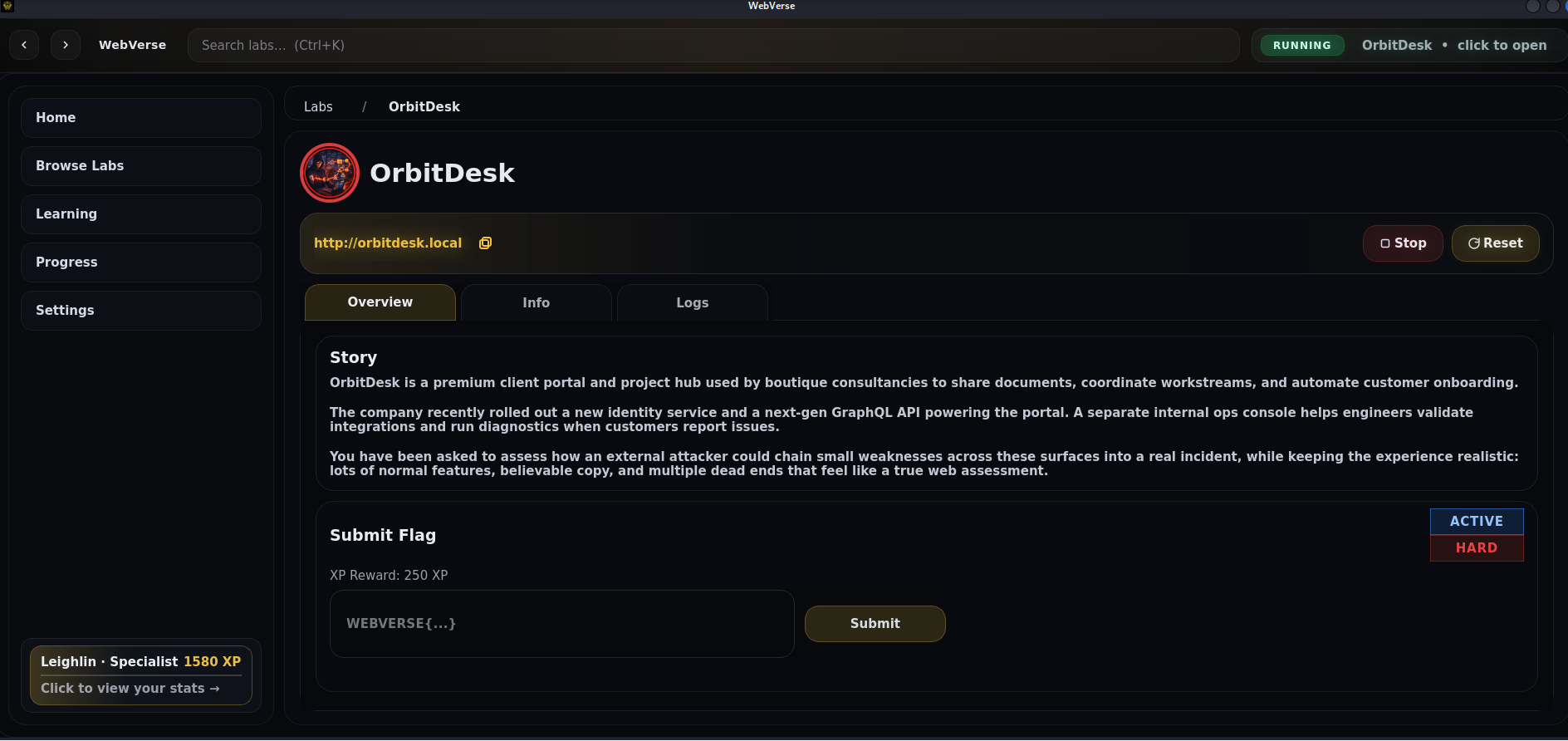Click the WEBVERSE flag input field
The image size is (1568, 741).
561,624
